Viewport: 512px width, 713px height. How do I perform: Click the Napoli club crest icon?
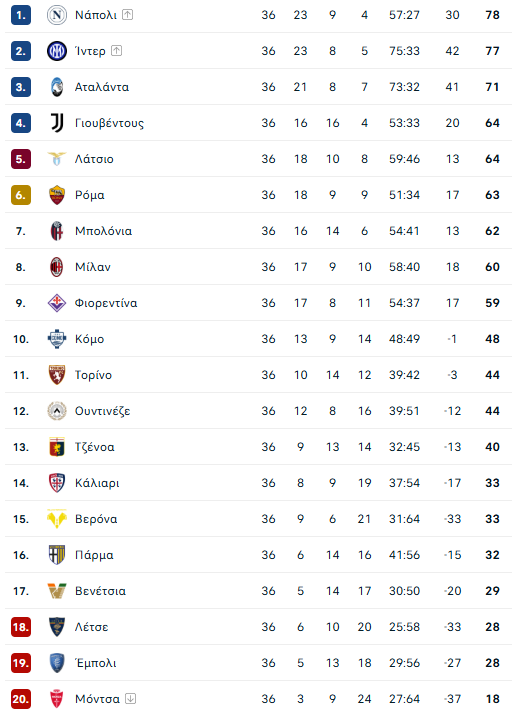[57, 15]
